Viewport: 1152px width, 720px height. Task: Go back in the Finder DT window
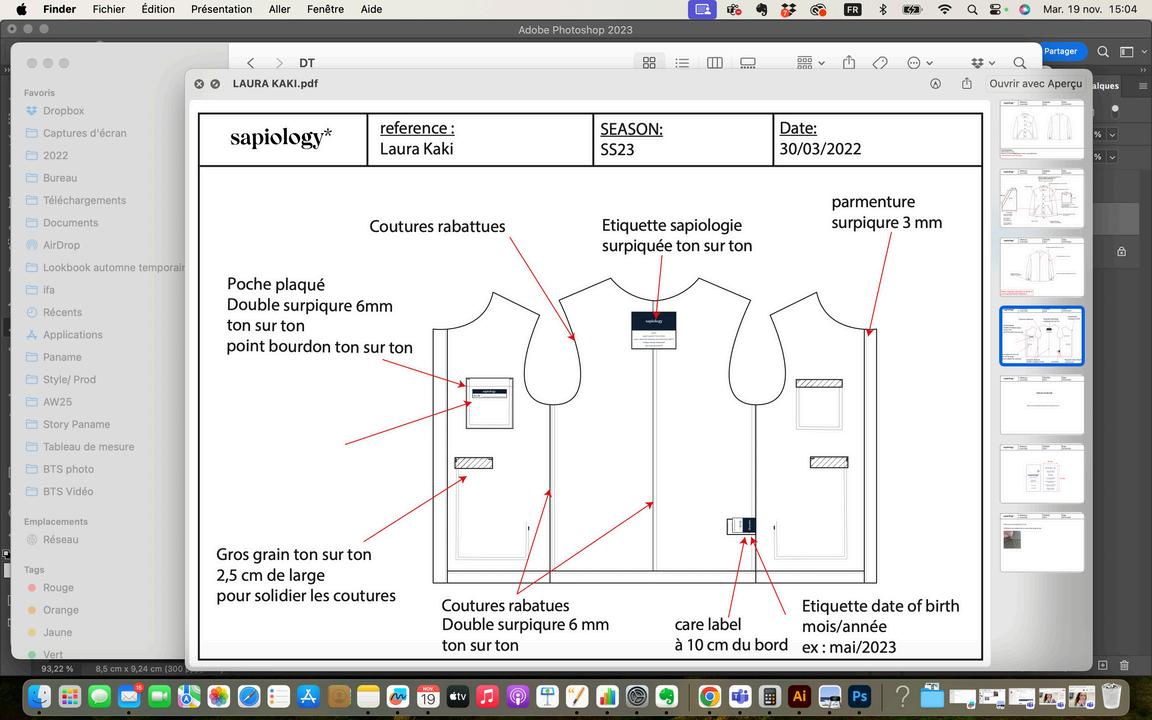click(x=251, y=63)
